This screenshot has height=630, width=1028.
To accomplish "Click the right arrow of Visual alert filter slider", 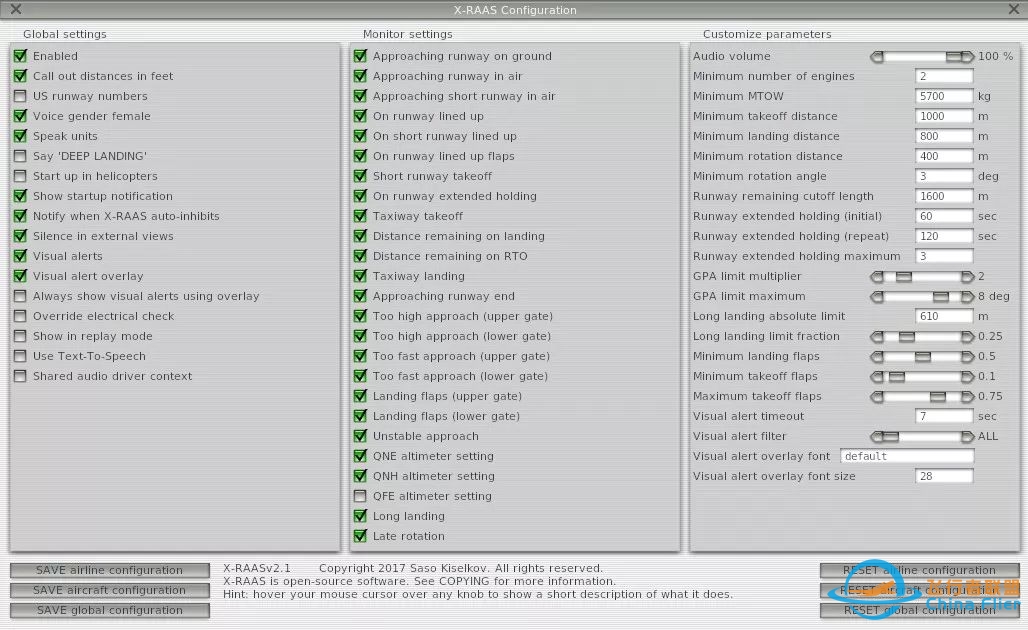I will (967, 437).
